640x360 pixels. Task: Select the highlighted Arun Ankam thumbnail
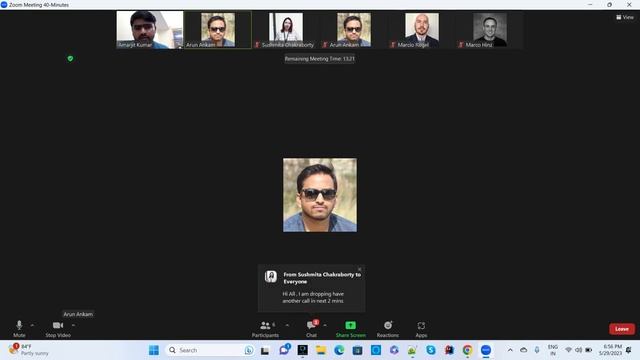218,30
